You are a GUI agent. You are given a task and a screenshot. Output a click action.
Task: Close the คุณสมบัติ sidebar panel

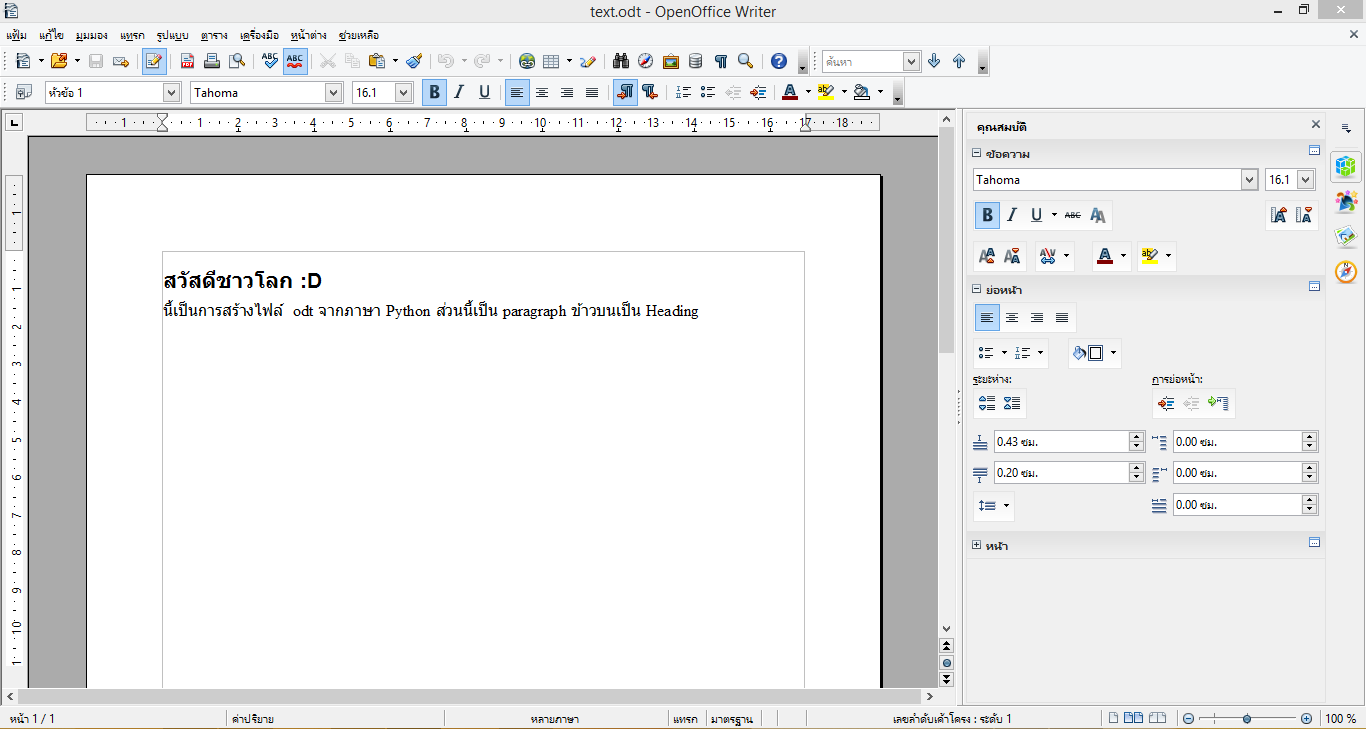click(x=1315, y=126)
